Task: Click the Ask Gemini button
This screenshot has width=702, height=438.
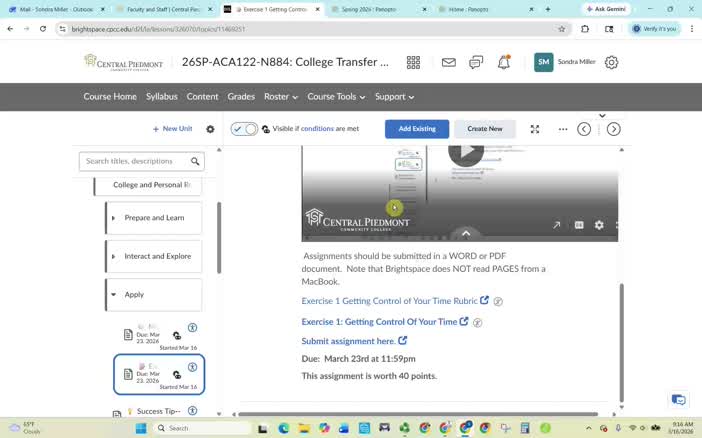Action: [606, 9]
